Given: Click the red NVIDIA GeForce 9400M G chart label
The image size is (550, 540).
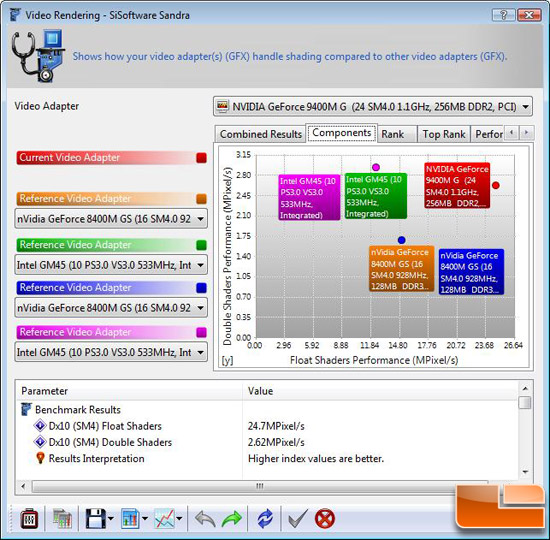Looking at the screenshot, I should pyautogui.click(x=457, y=186).
